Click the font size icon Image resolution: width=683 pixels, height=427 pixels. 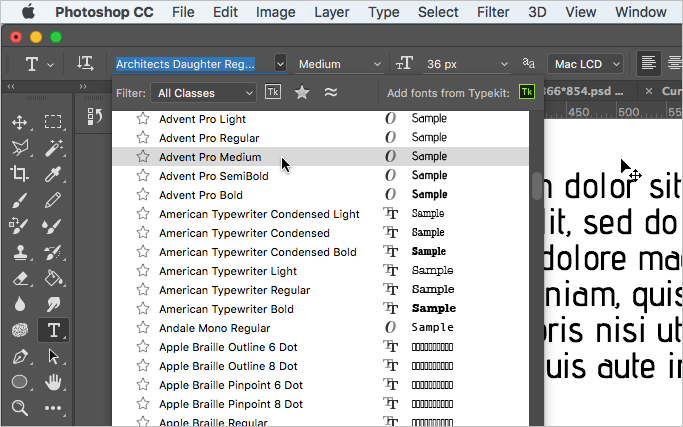(x=404, y=64)
